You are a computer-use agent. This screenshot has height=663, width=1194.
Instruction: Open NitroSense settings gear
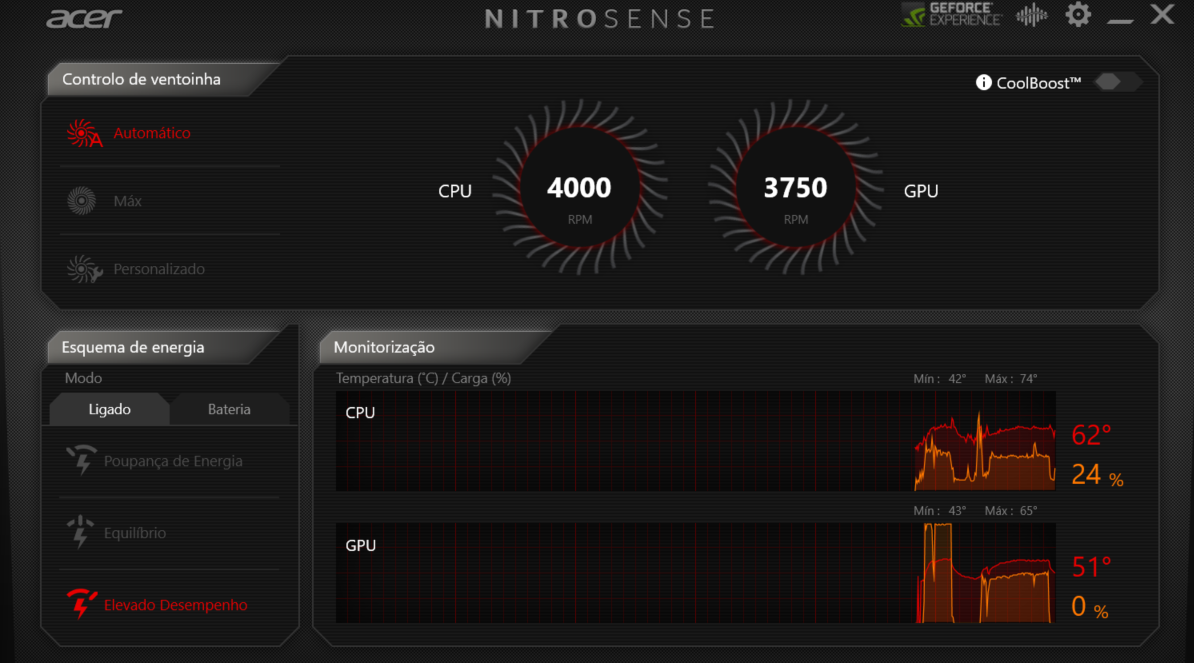[x=1078, y=15]
